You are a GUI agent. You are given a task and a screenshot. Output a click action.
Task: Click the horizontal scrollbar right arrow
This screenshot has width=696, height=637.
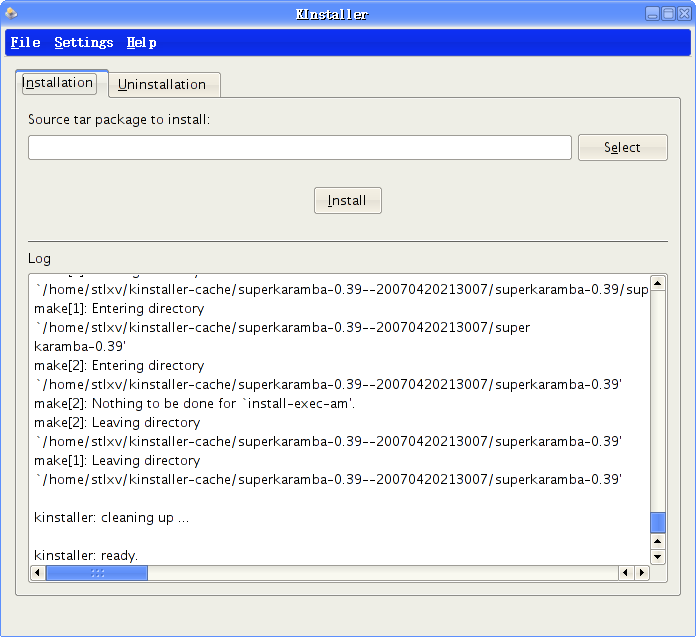point(641,573)
